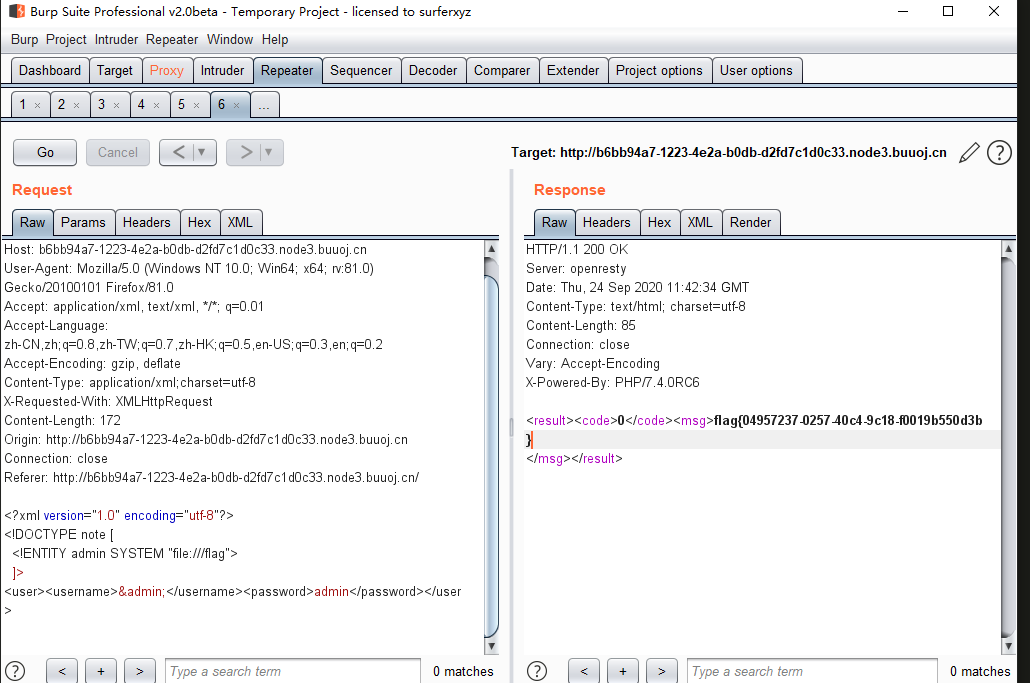Open the Repeater menu

tap(171, 39)
